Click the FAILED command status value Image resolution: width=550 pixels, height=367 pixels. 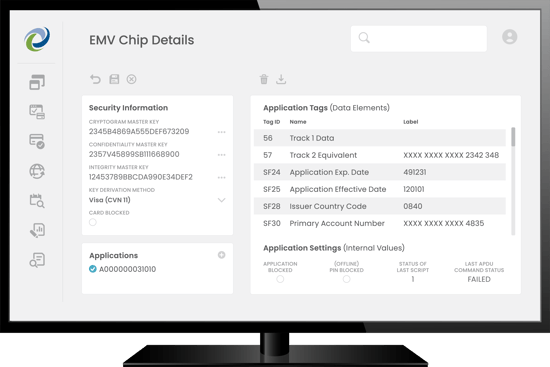pos(479,279)
